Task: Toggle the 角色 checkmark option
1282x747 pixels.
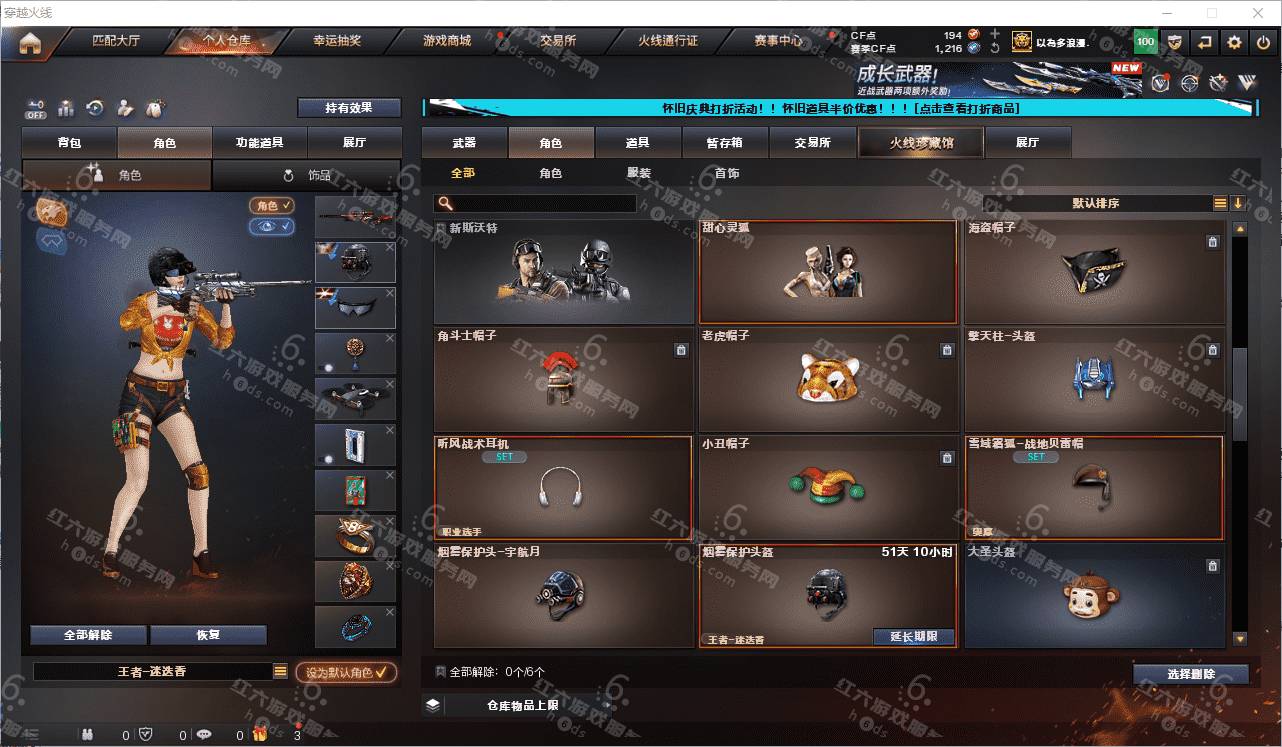Action: [x=272, y=205]
